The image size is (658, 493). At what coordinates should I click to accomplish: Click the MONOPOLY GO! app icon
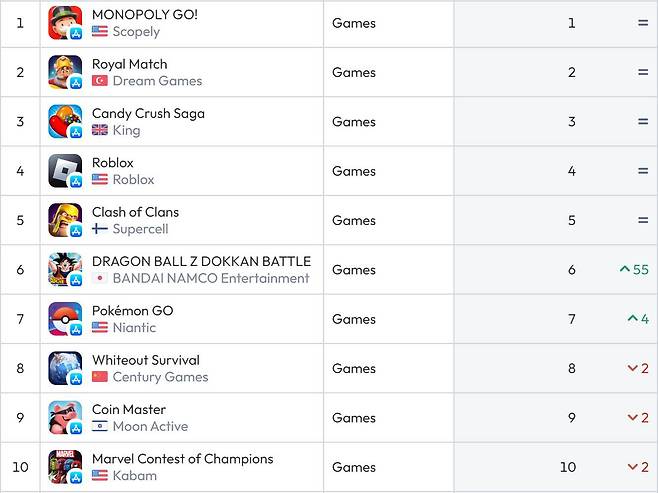(65, 23)
